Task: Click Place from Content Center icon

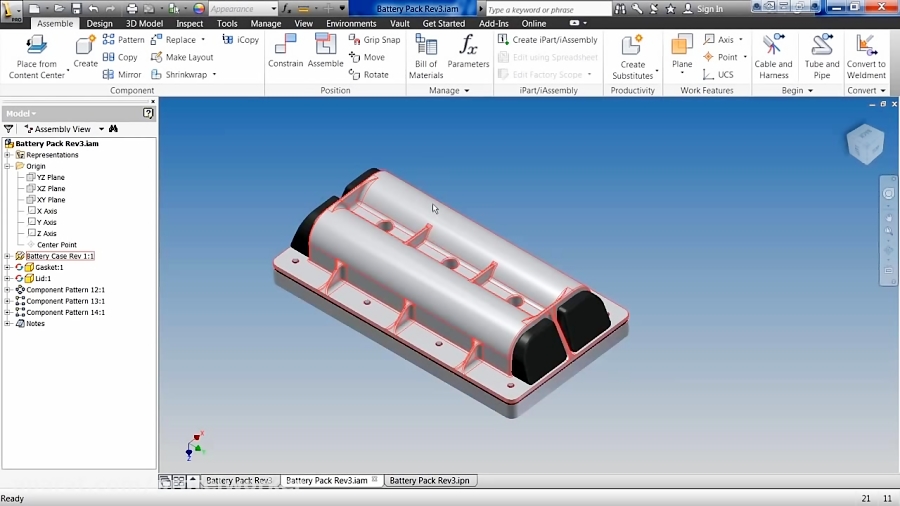Action: tap(37, 47)
